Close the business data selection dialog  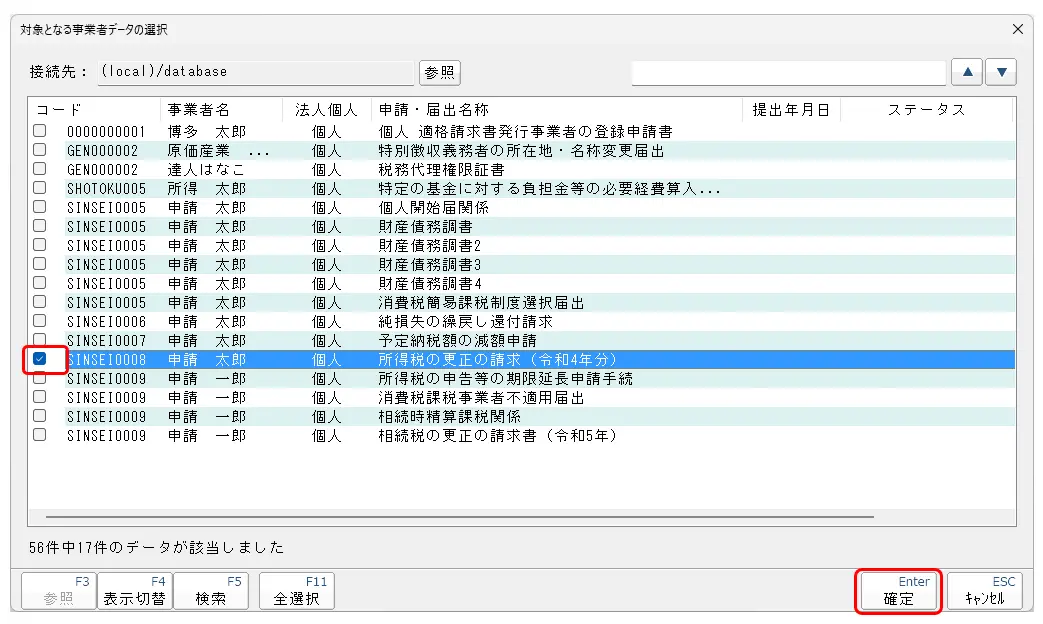point(1018,29)
